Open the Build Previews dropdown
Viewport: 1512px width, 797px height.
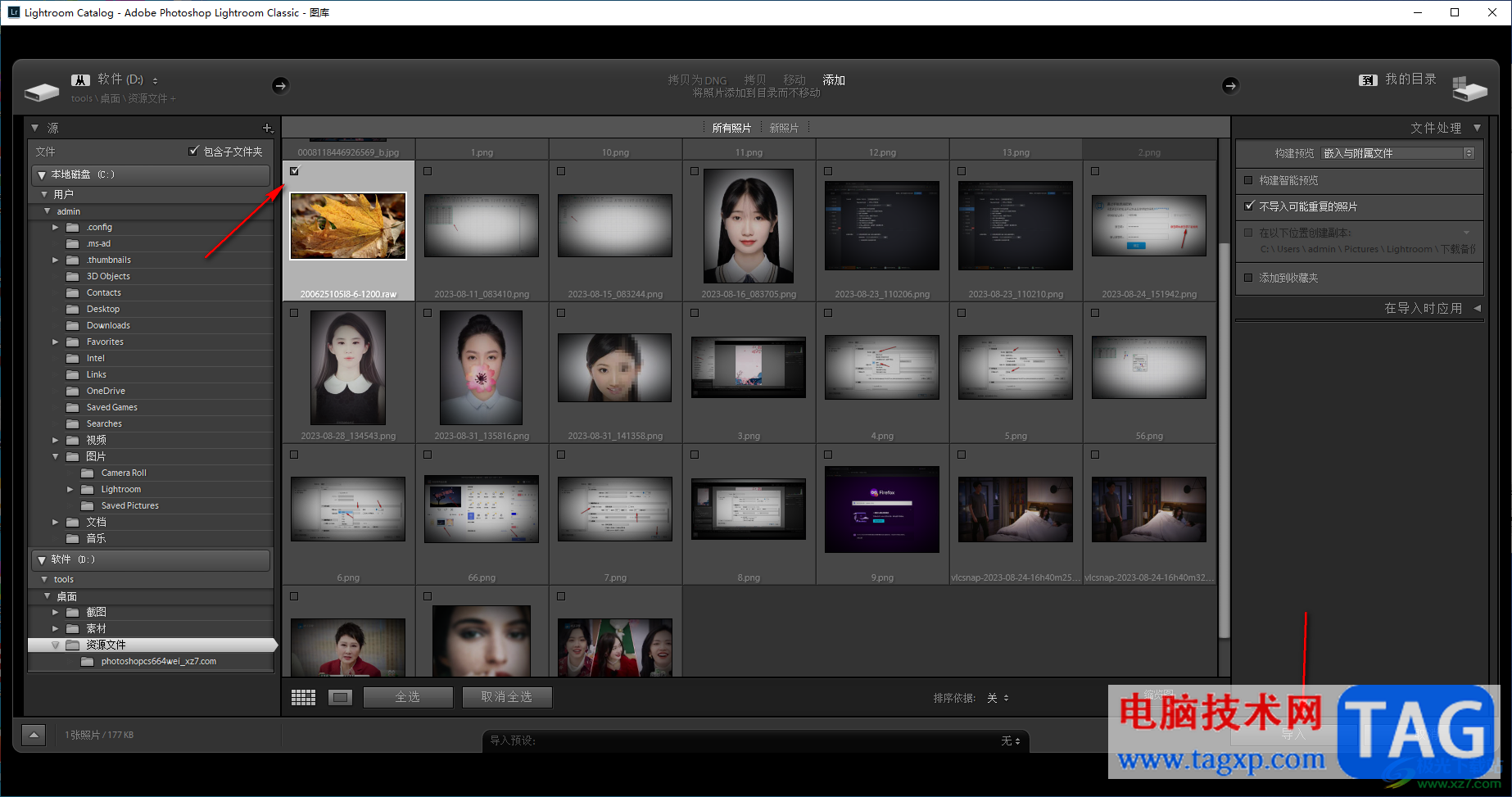point(1397,153)
